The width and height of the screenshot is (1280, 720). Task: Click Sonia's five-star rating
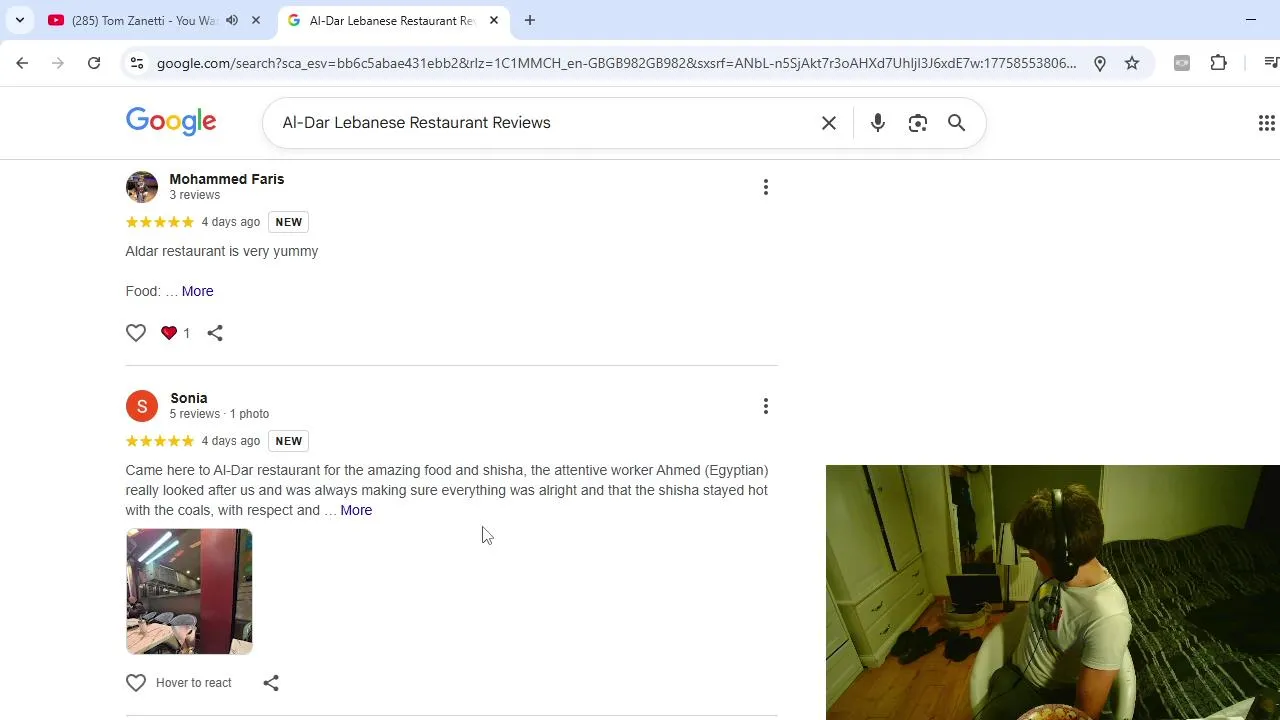[160, 441]
